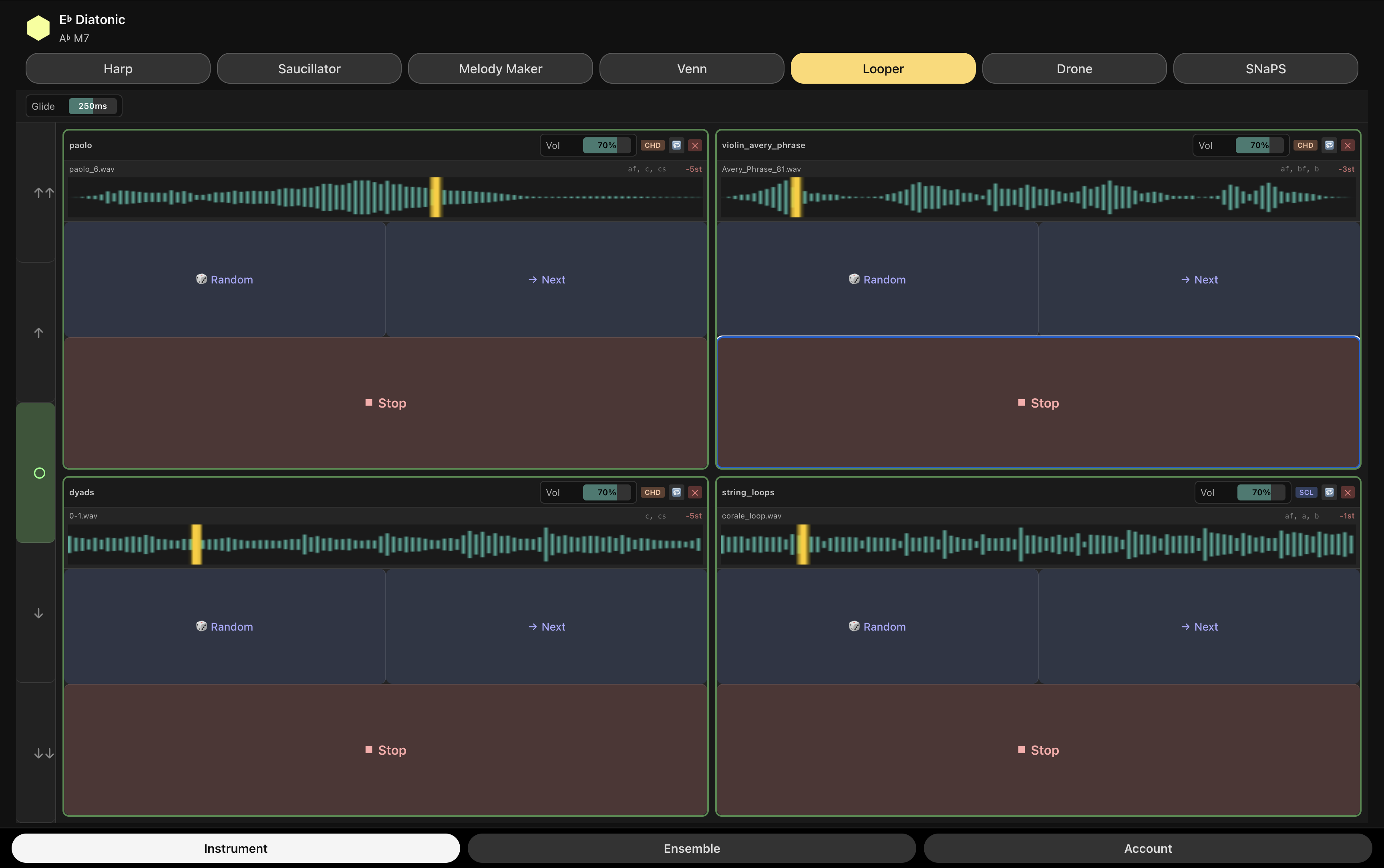Switch to the Looper instrument tab

pyautogui.click(x=882, y=68)
